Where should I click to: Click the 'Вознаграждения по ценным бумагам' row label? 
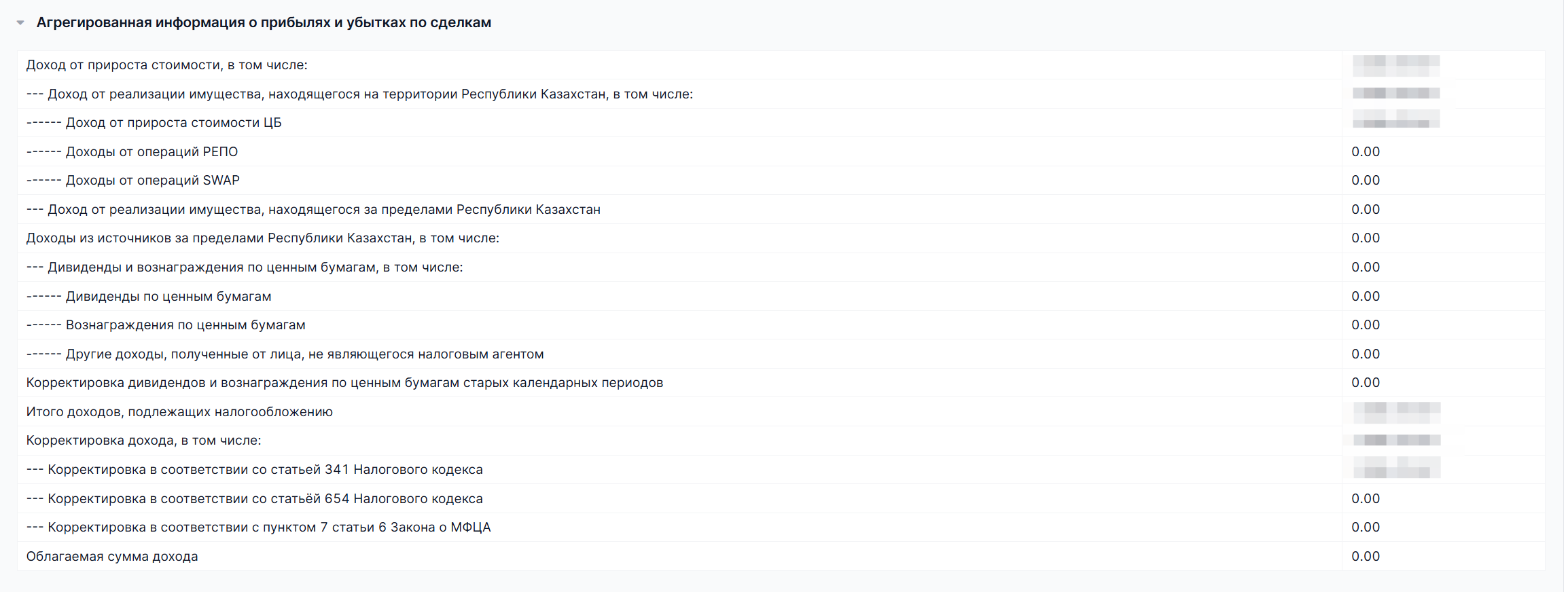(x=185, y=325)
